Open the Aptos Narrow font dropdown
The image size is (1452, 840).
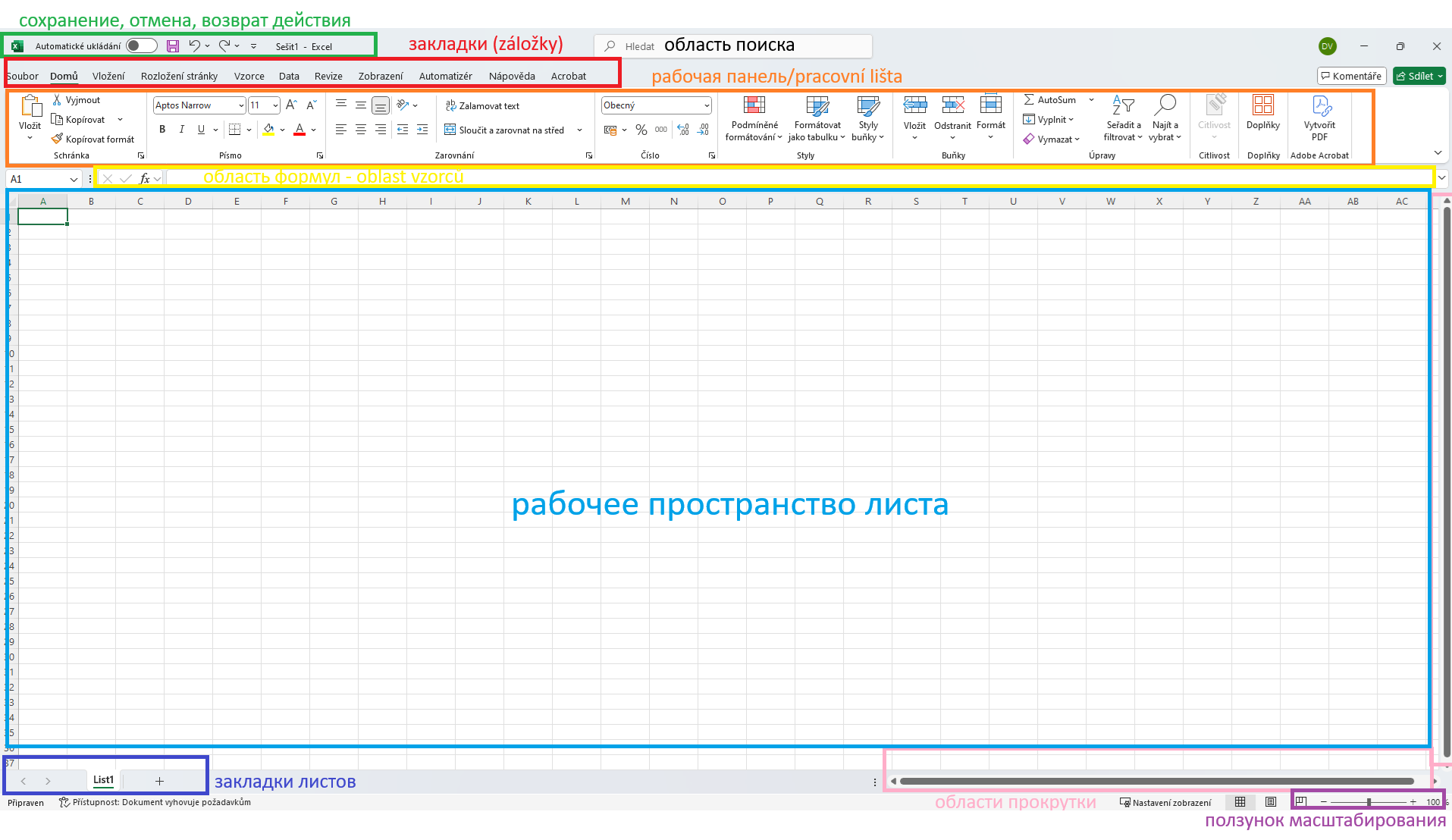241,106
